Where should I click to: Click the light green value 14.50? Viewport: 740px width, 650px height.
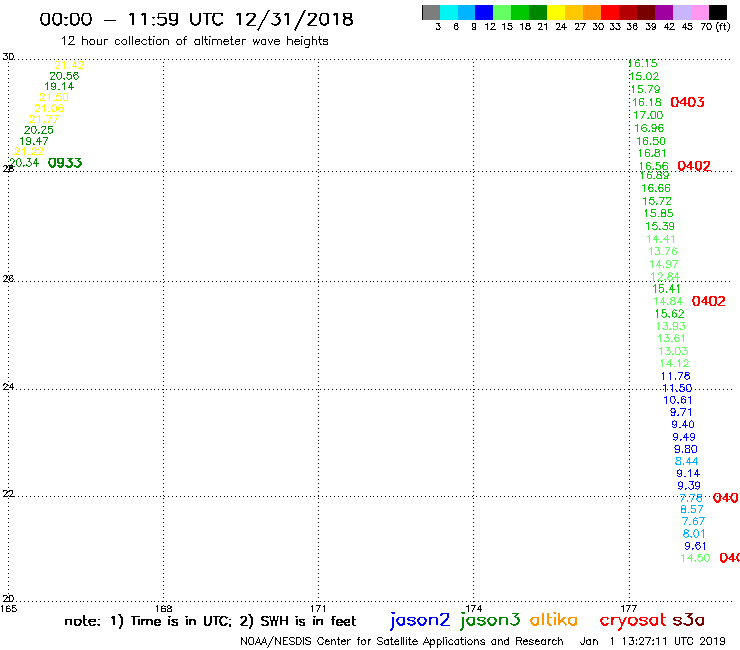pyautogui.click(x=695, y=558)
